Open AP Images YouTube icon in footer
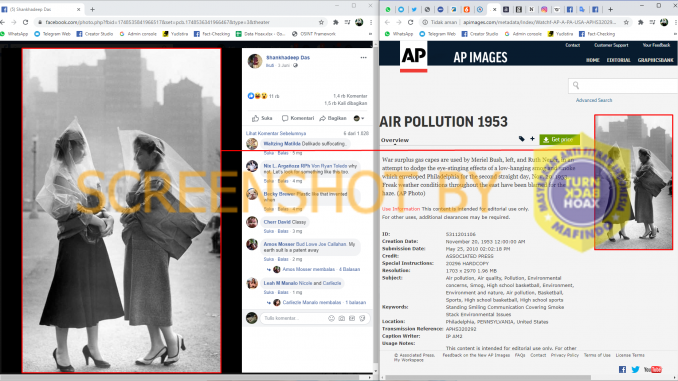 (x=653, y=369)
